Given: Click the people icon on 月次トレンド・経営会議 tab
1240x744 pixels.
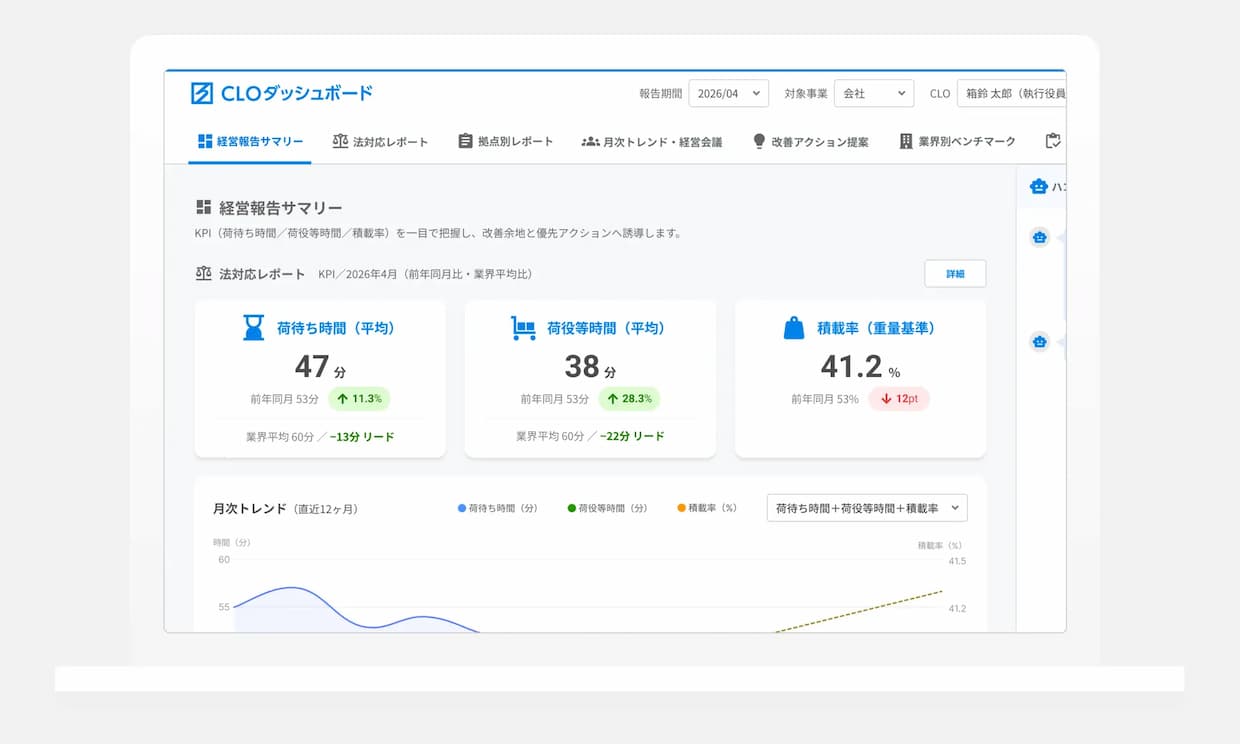Looking at the screenshot, I should 590,141.
